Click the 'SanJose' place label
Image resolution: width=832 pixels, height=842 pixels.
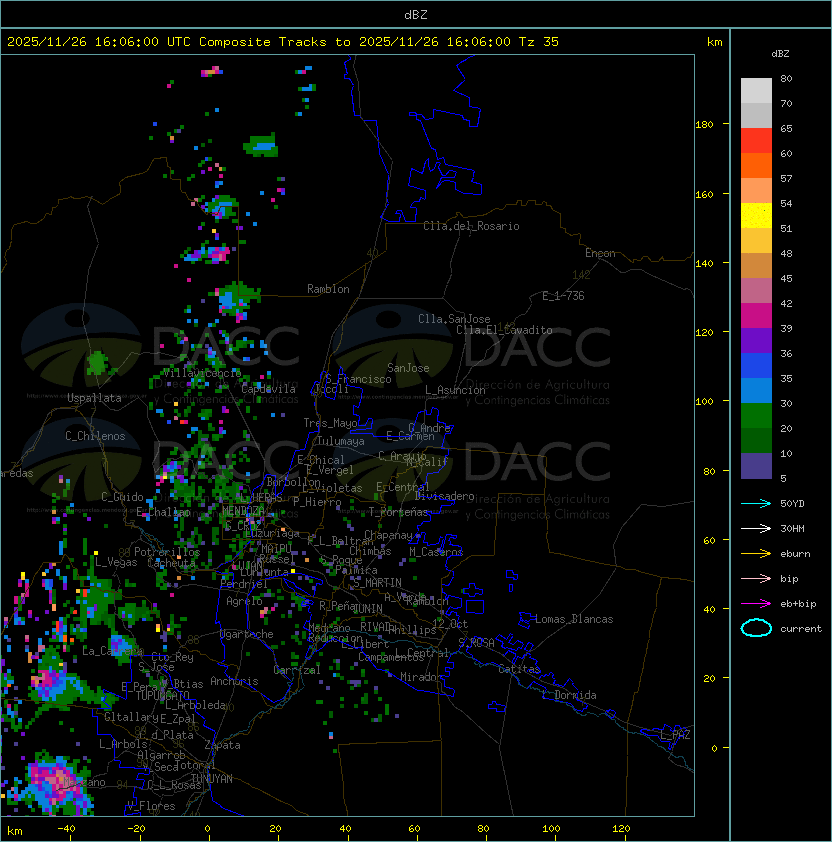pyautogui.click(x=408, y=368)
